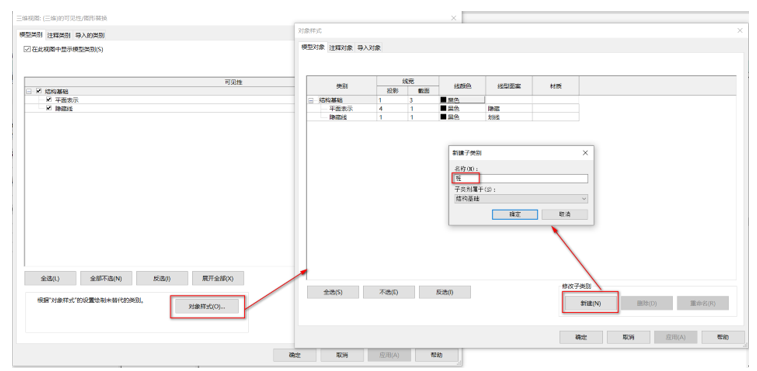
Task: Click 删除(D) subcategory button
Action: coord(647,303)
